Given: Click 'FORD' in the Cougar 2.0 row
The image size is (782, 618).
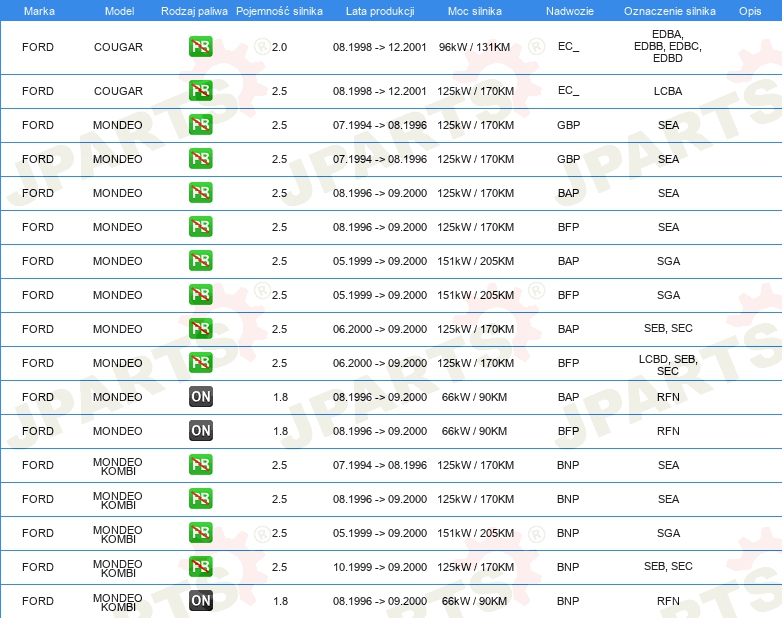Looking at the screenshot, I should pos(37,47).
